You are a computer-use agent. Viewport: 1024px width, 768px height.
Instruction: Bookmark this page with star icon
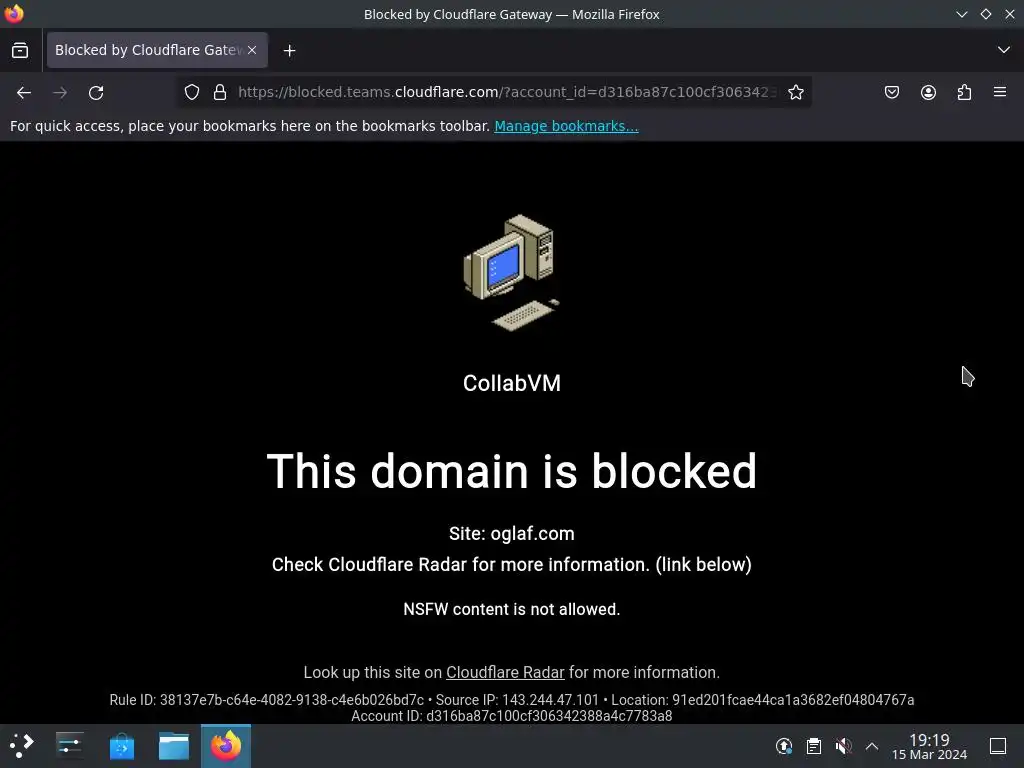pos(795,92)
